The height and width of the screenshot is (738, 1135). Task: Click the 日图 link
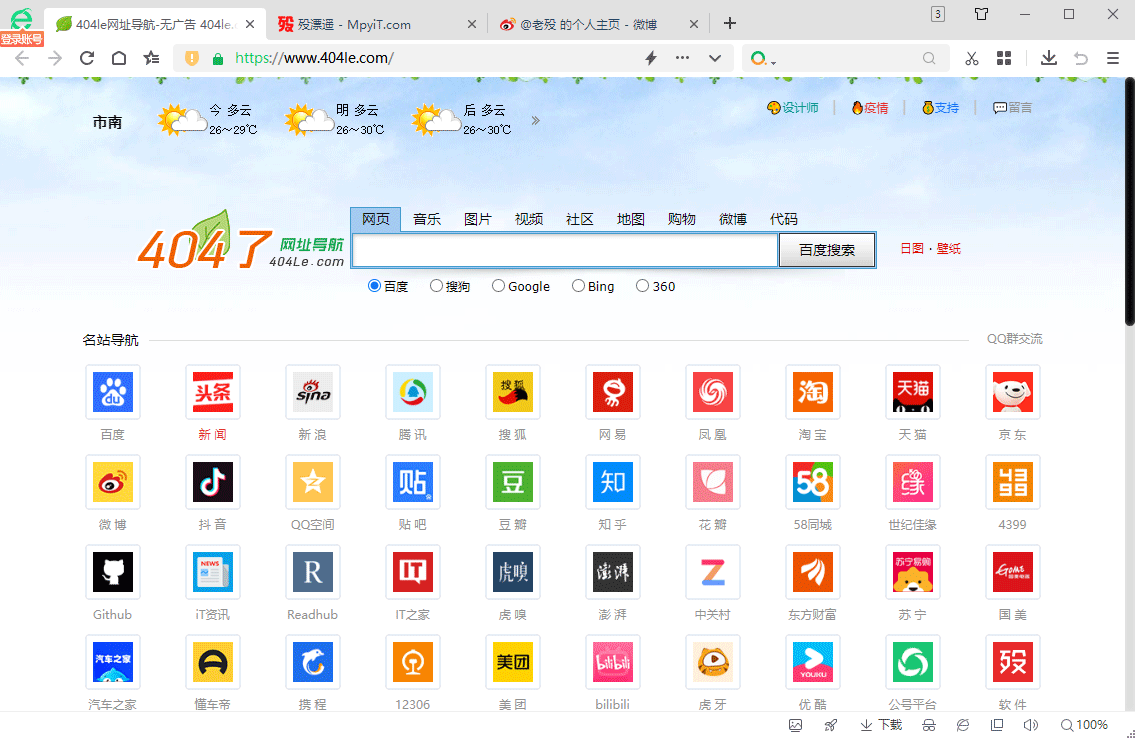coord(912,249)
